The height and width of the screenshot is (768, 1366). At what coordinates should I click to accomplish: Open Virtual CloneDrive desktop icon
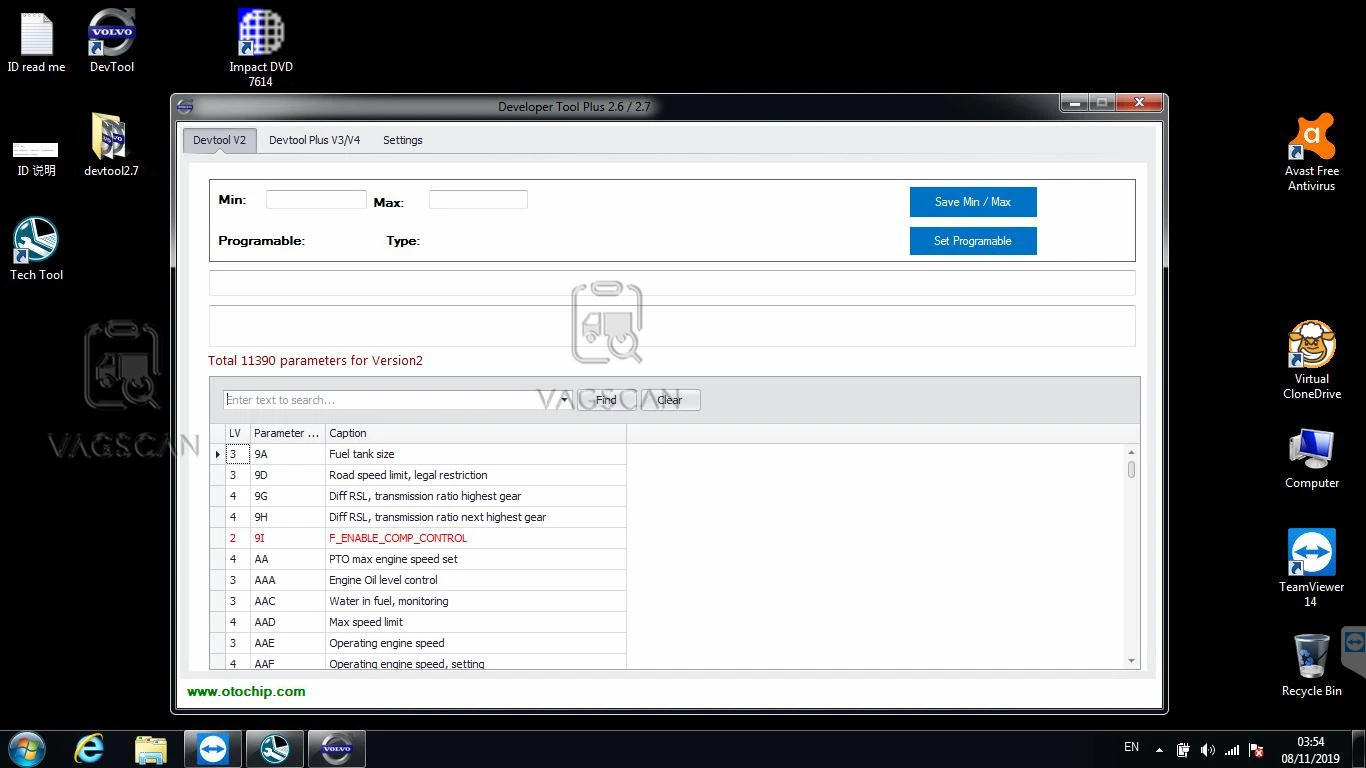coord(1311,360)
